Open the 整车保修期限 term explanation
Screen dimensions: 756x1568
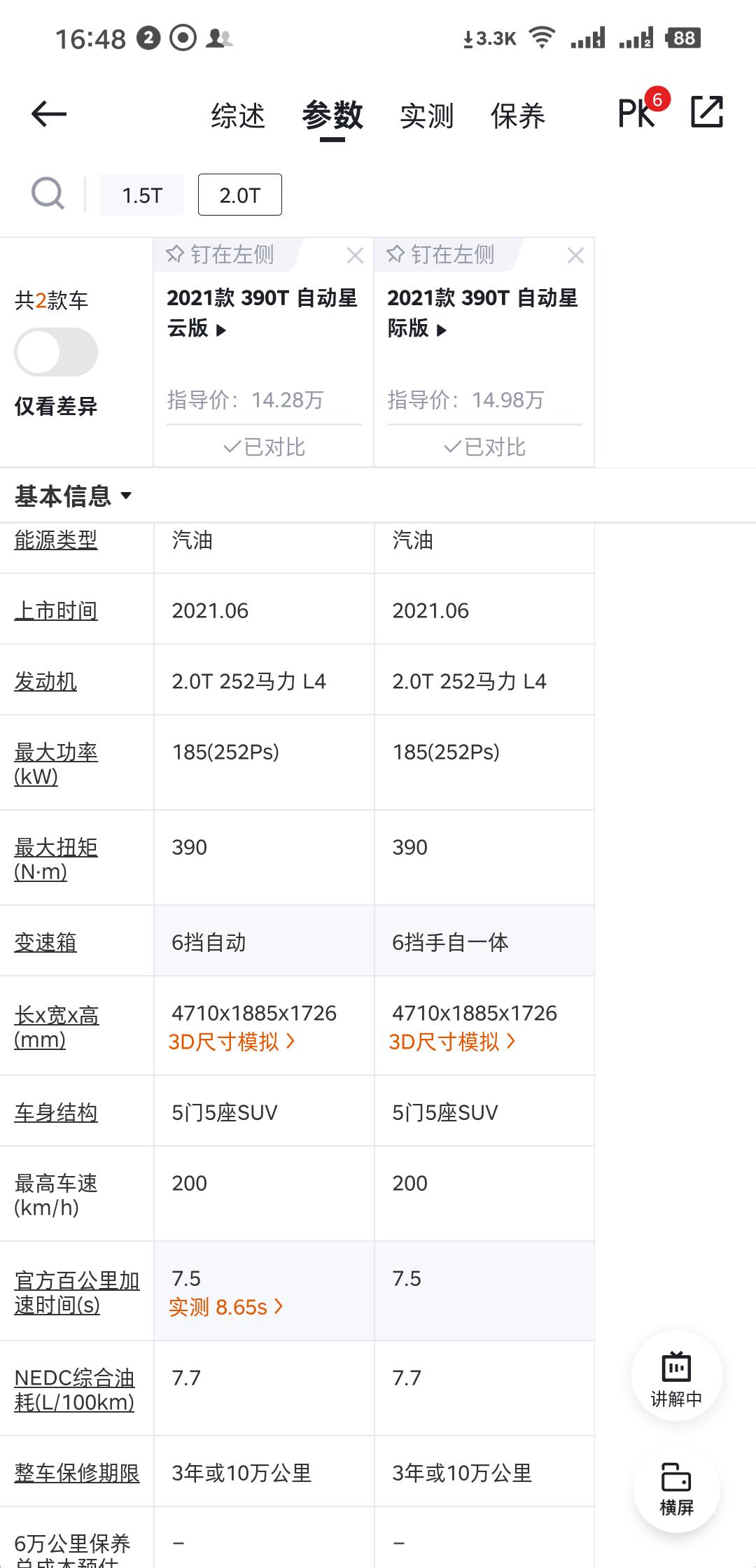tap(77, 1473)
